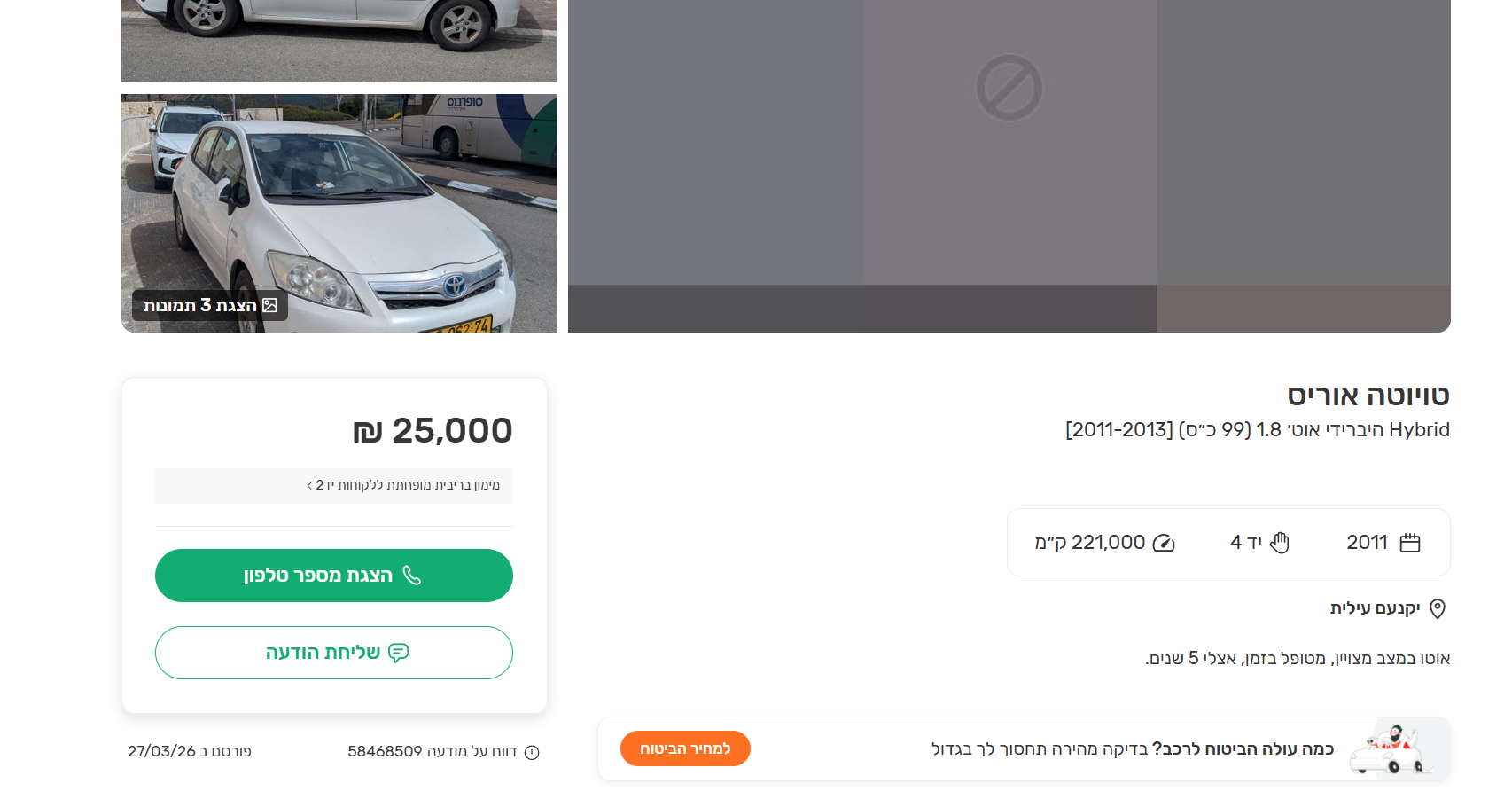Screen dimensions: 1512x807
Task: Click the speedometer icon beside 221,000 ק"מ
Action: (1164, 543)
